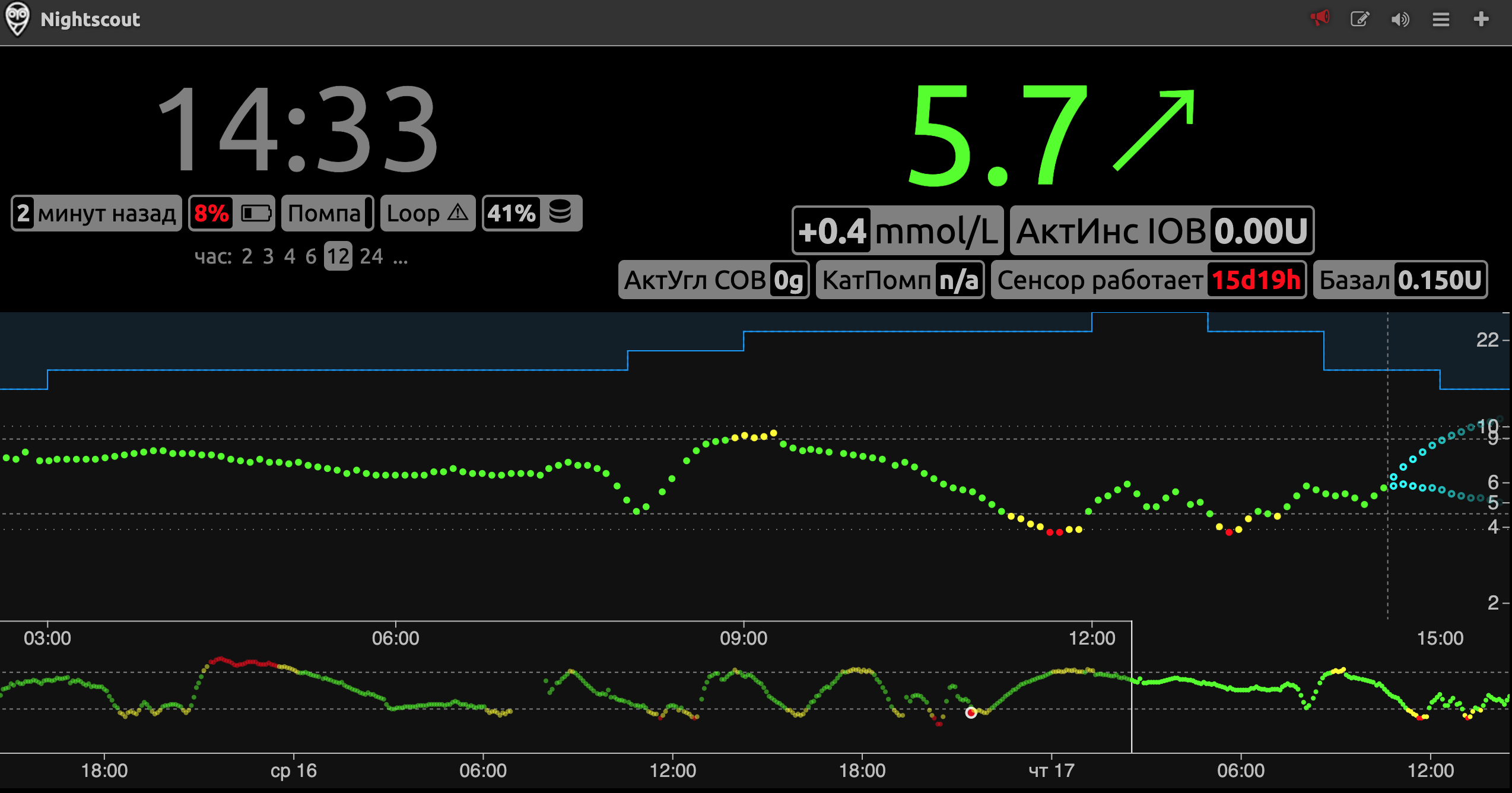This screenshot has height=793, width=1512.
Task: Click the Loop warning triangle icon
Action: (x=458, y=212)
